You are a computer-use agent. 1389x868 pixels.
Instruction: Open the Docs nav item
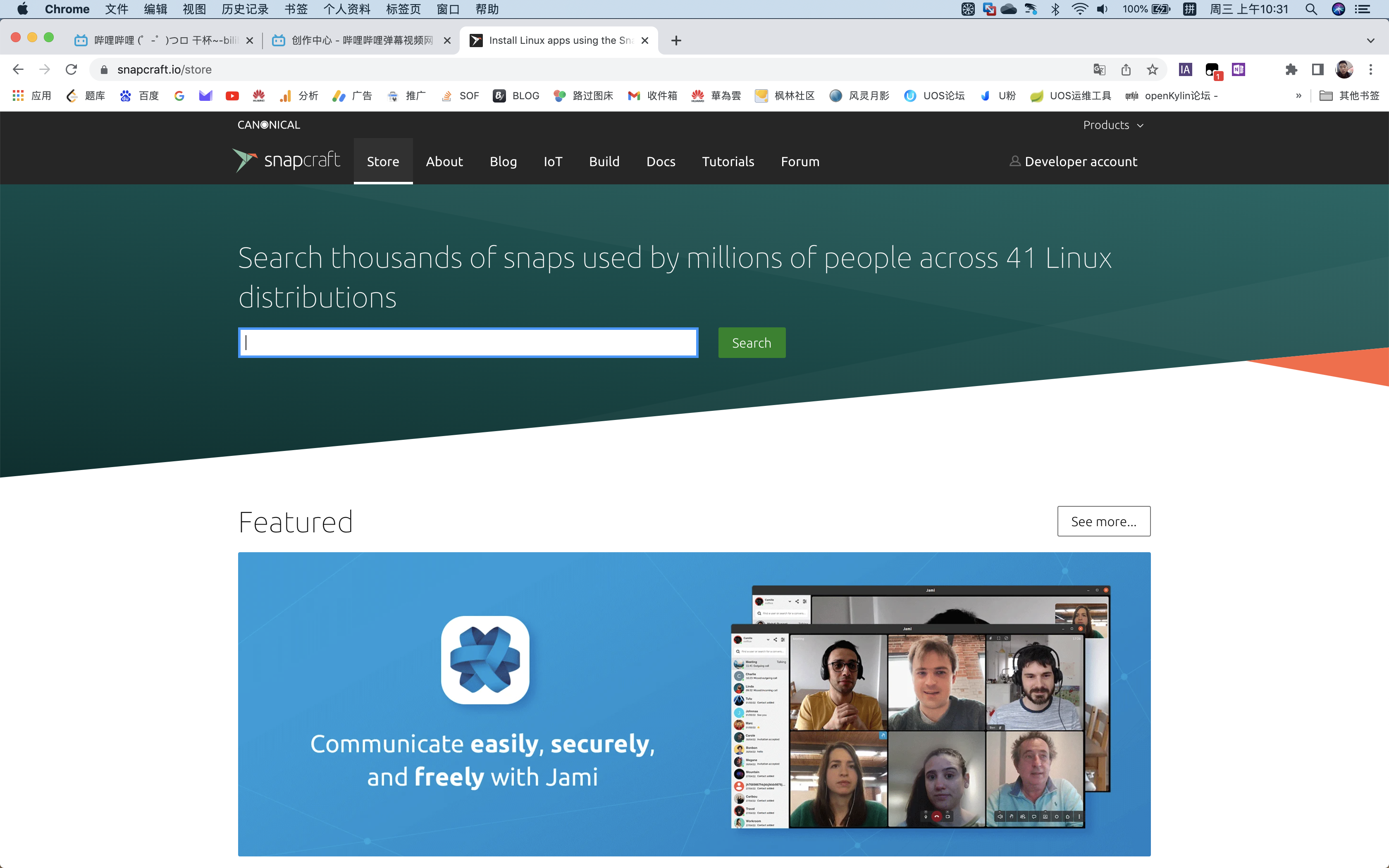(661, 161)
